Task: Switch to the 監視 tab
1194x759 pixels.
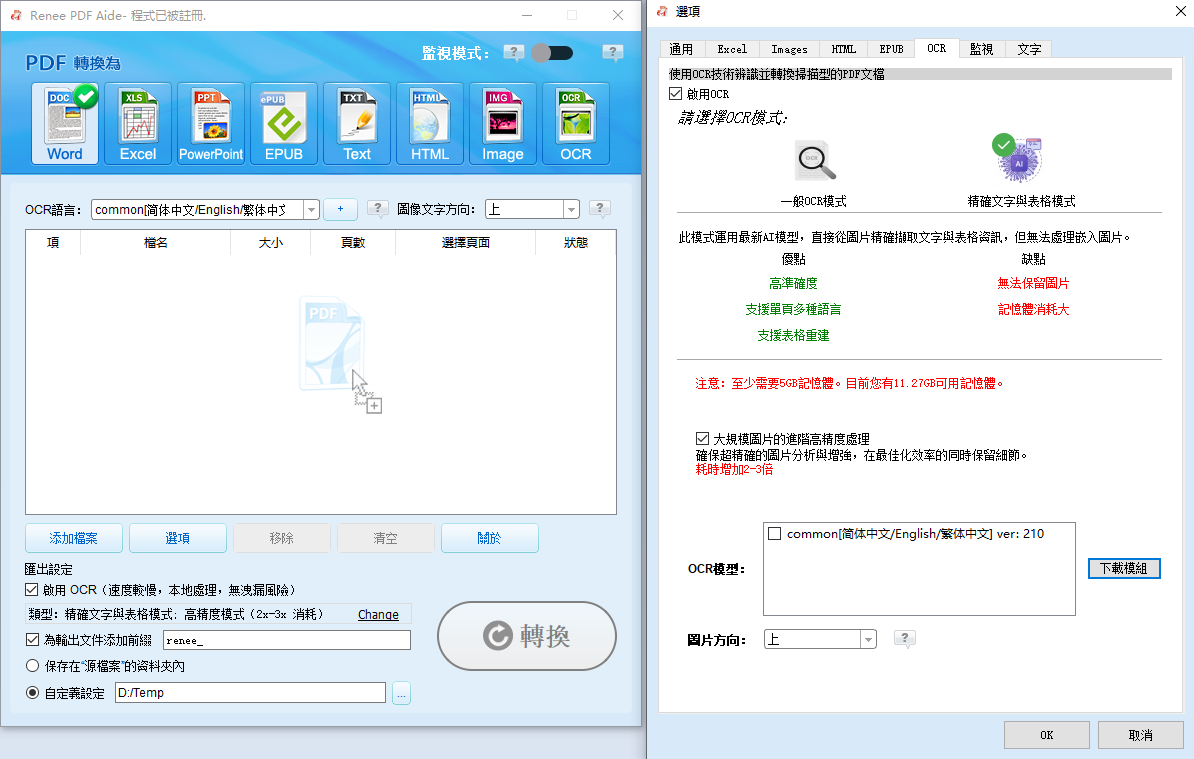Action: pyautogui.click(x=982, y=49)
